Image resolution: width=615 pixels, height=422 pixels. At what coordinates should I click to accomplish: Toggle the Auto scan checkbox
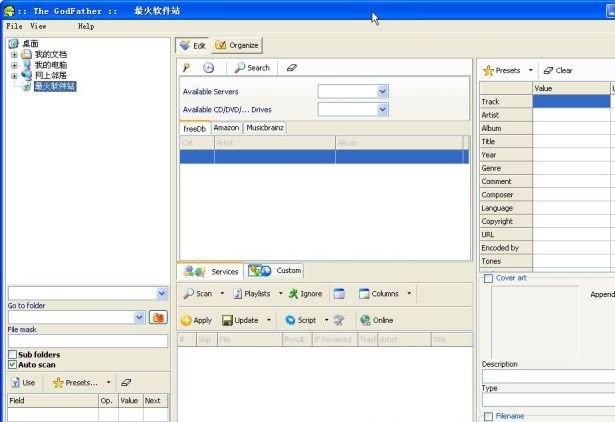point(12,365)
